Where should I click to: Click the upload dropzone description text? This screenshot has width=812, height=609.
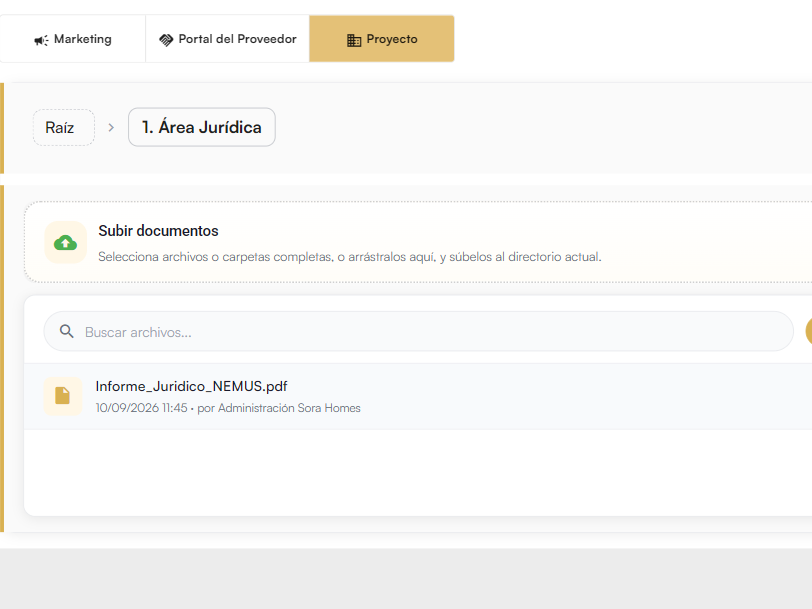(350, 257)
